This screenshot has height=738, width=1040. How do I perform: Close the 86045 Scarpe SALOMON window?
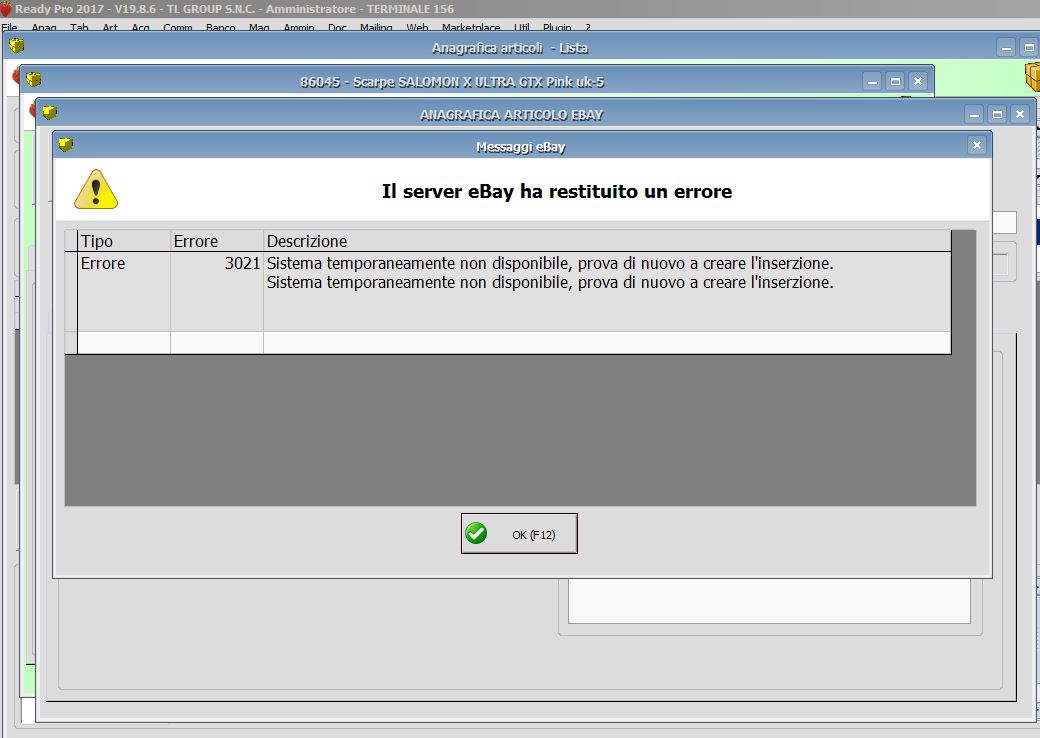(918, 82)
